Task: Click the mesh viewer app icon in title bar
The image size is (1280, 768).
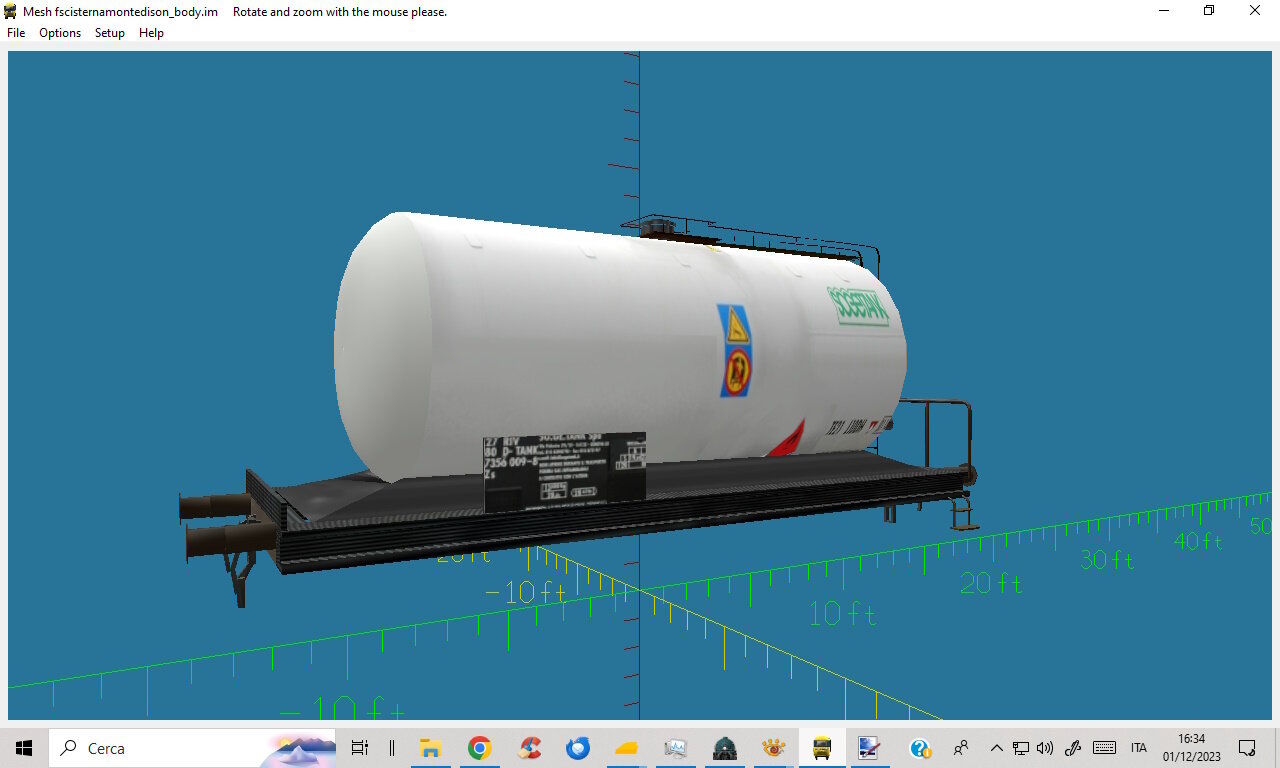Action: [11, 12]
